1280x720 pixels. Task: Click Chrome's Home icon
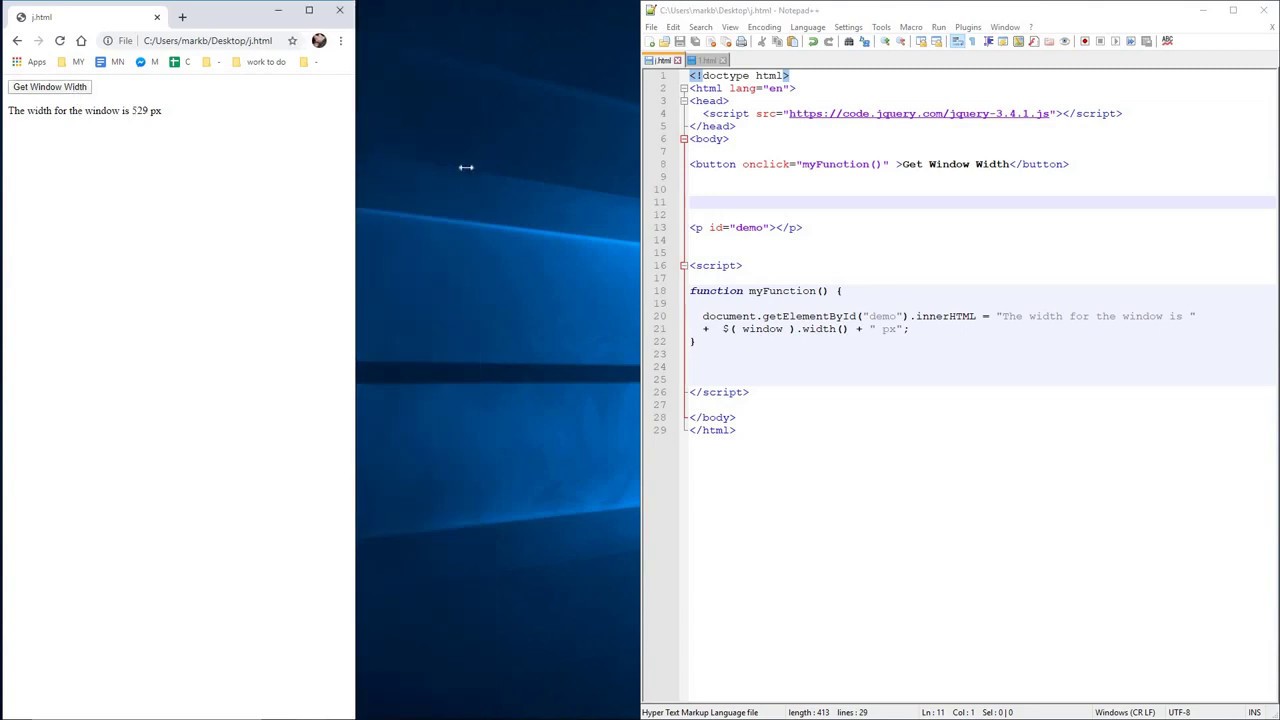tap(81, 41)
